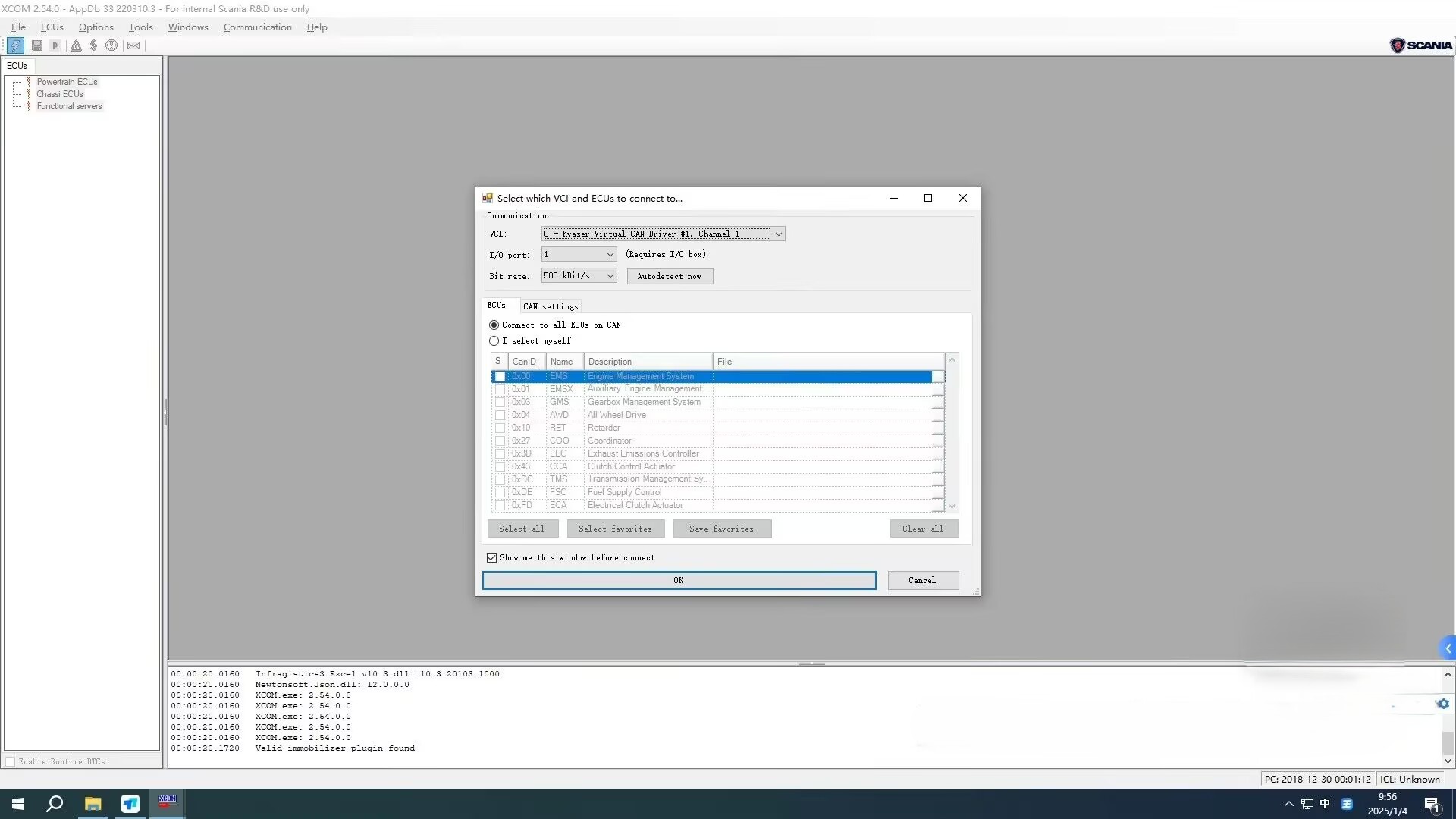Open the Tools menu

pos(140,27)
